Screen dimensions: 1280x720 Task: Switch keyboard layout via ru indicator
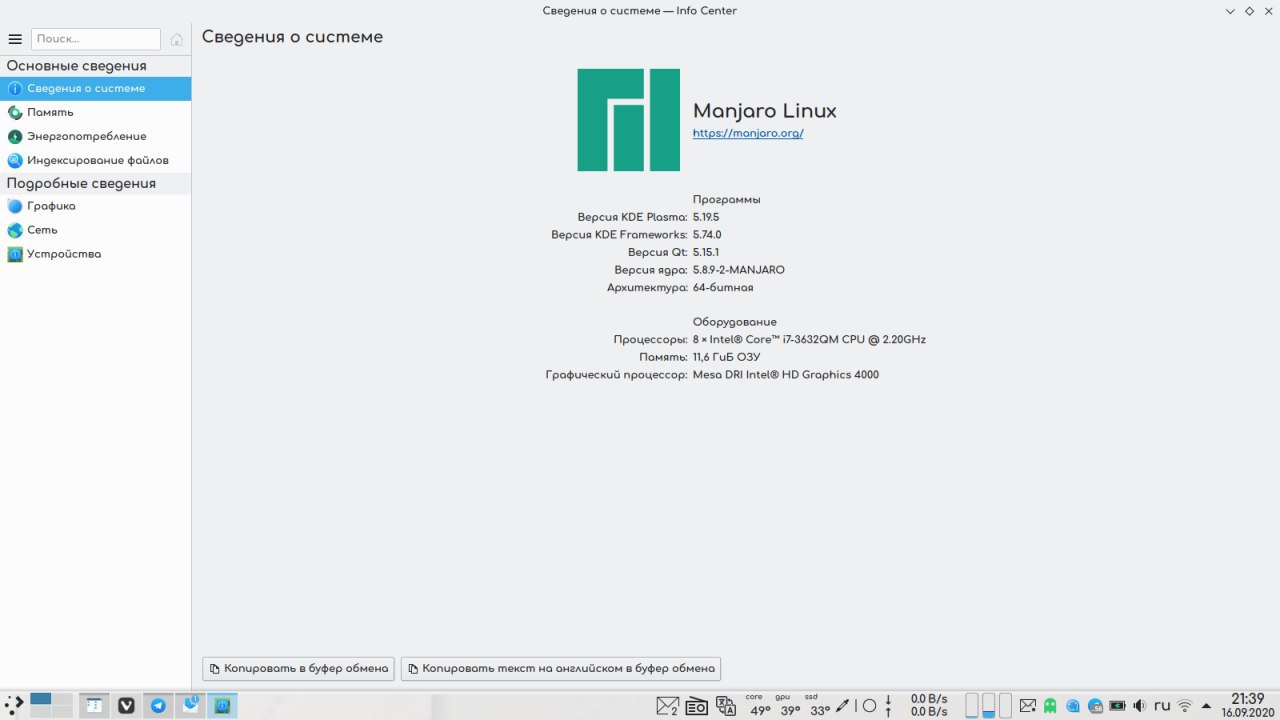tap(1162, 706)
